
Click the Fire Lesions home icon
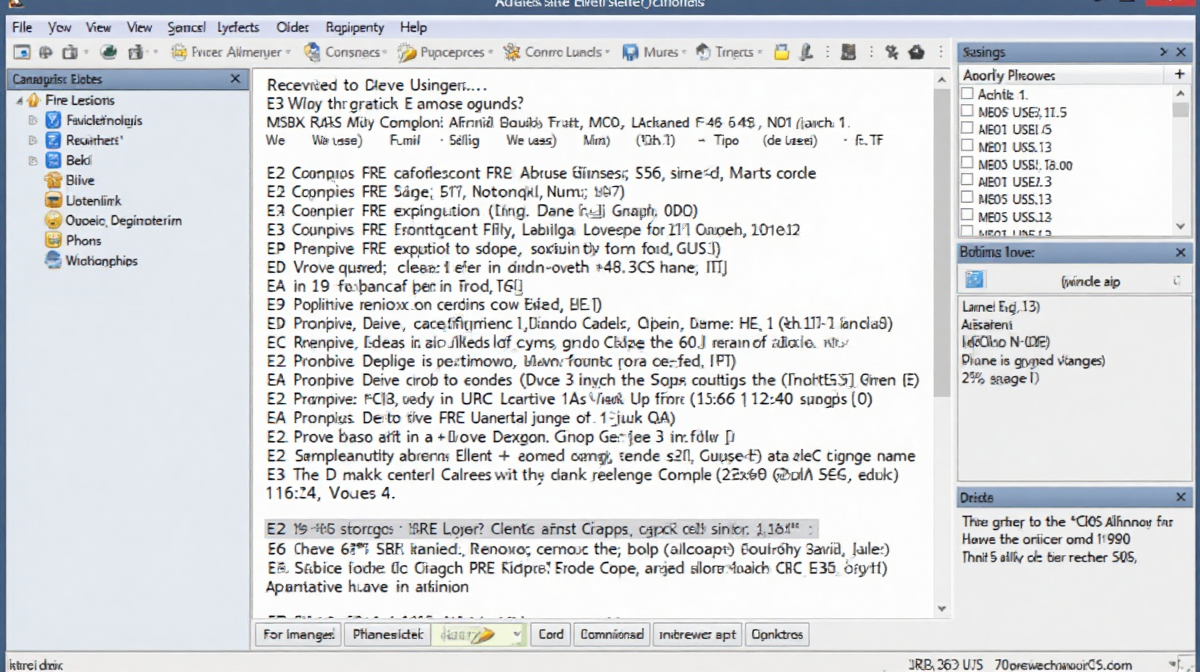[34, 100]
